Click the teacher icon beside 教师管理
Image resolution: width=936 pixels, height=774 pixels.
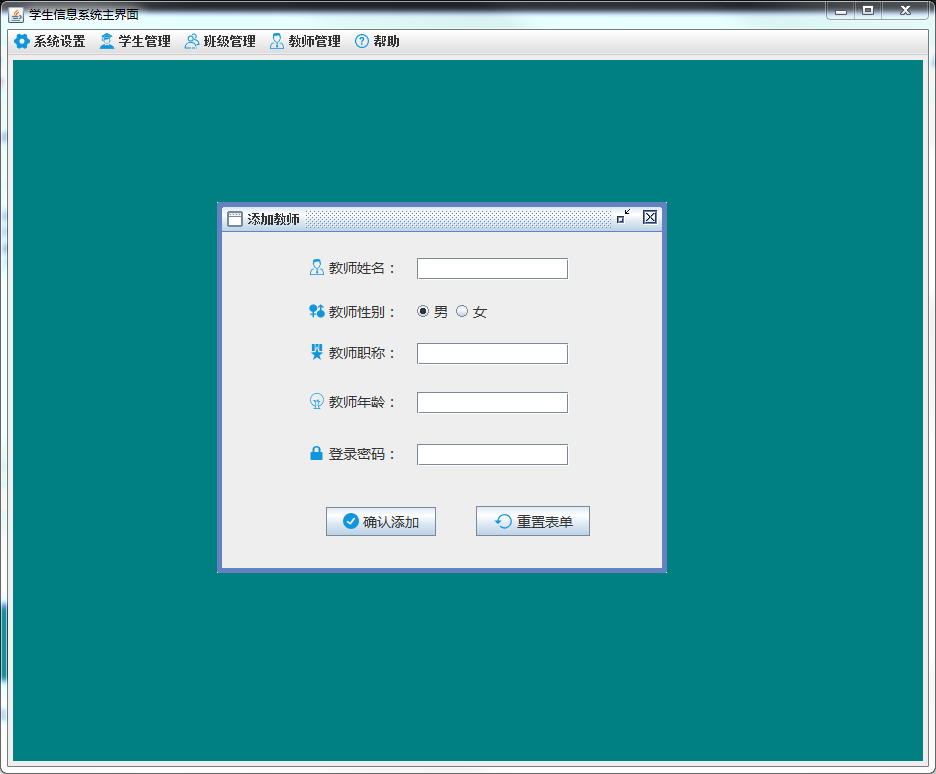[276, 42]
